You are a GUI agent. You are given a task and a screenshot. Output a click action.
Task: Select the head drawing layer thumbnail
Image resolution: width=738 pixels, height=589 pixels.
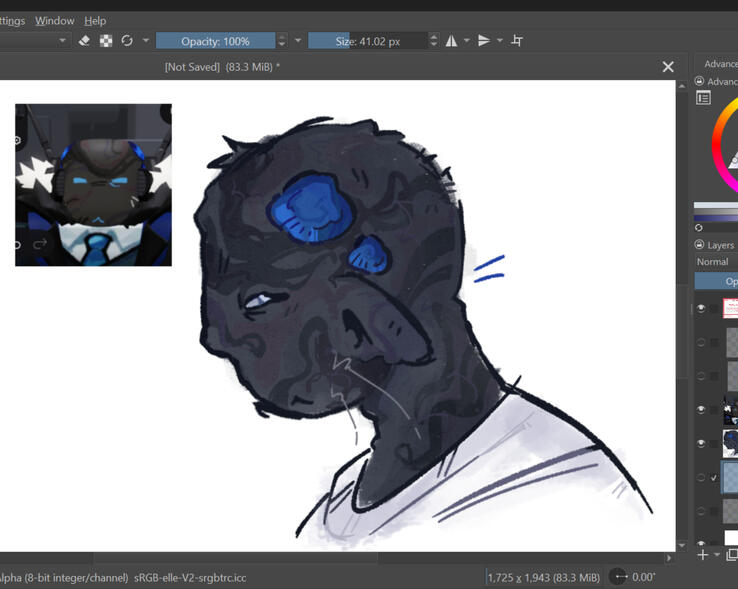click(x=730, y=444)
